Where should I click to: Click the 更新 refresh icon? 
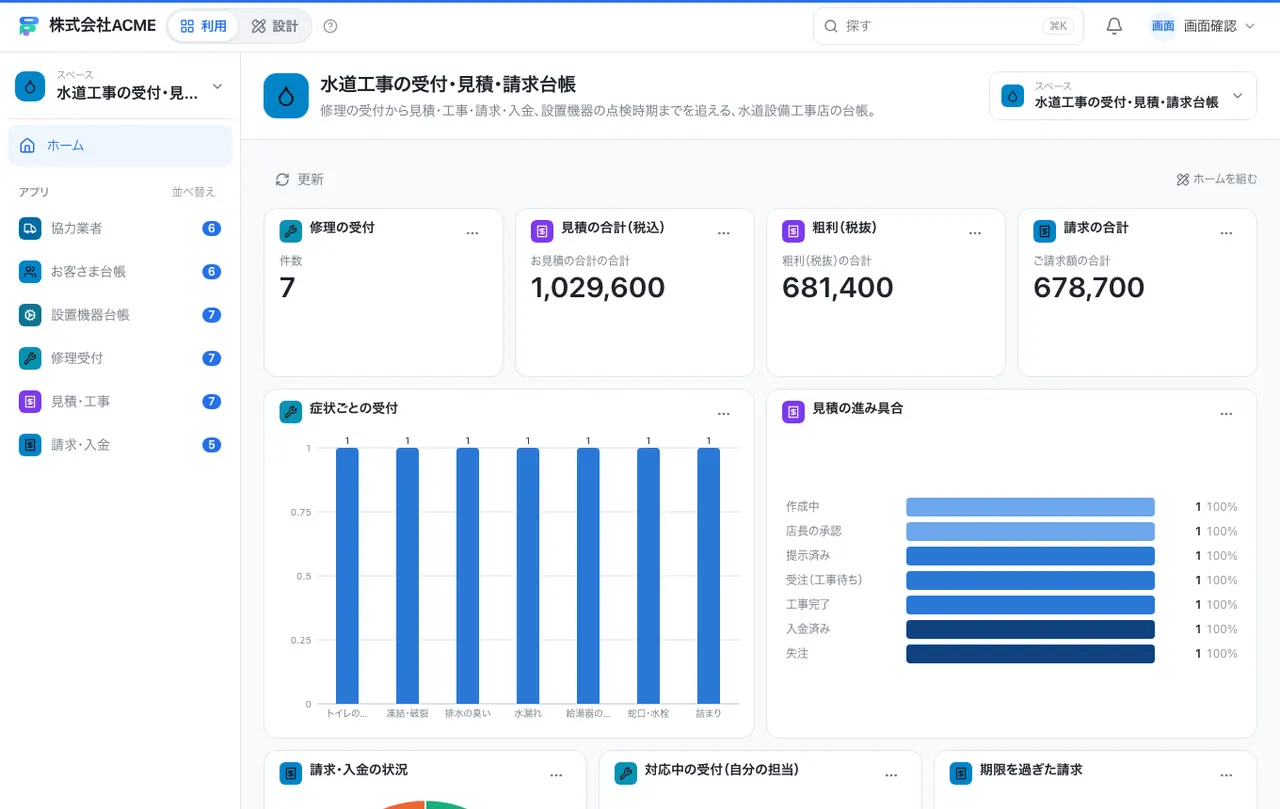[282, 179]
